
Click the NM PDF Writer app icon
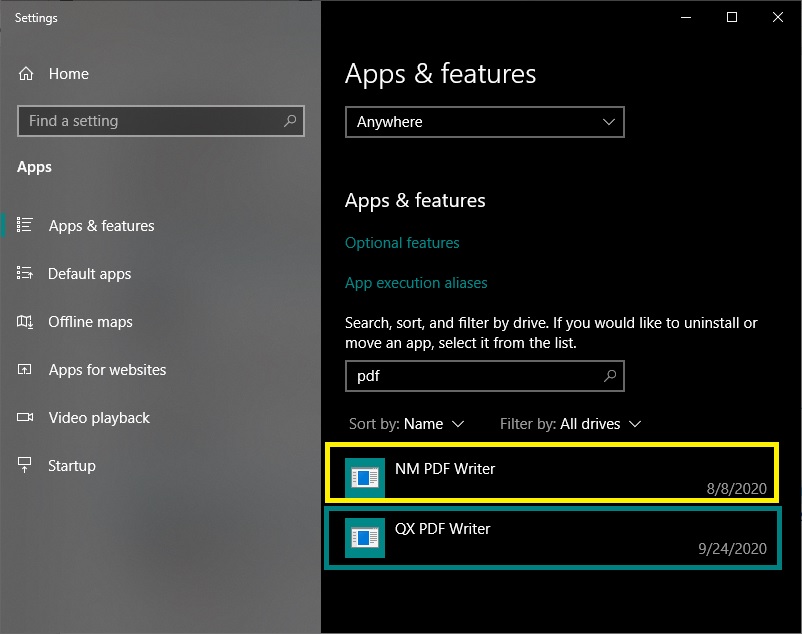[x=365, y=478]
